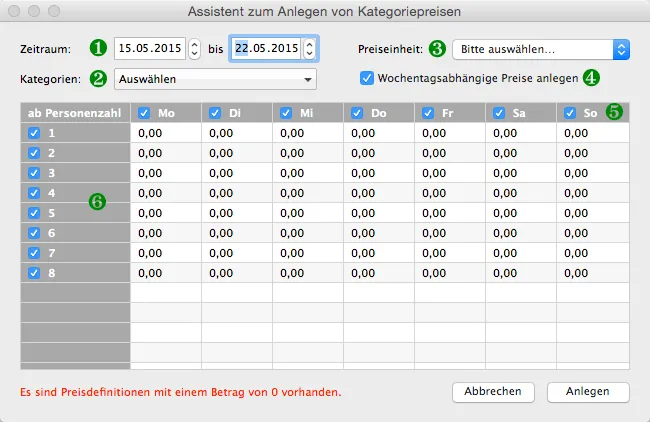Select So price cell for 7 persons

(x=593, y=253)
